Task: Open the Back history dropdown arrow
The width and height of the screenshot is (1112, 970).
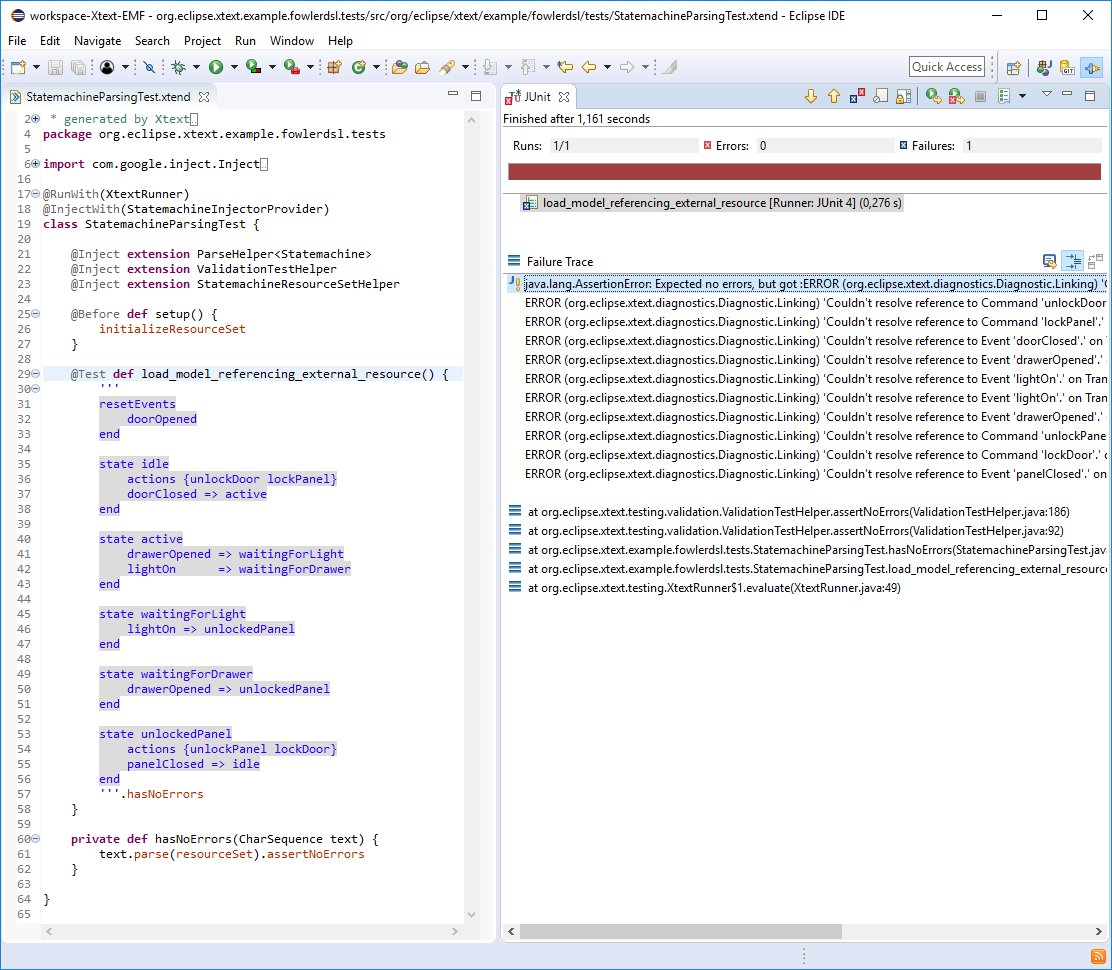Action: (x=607, y=67)
